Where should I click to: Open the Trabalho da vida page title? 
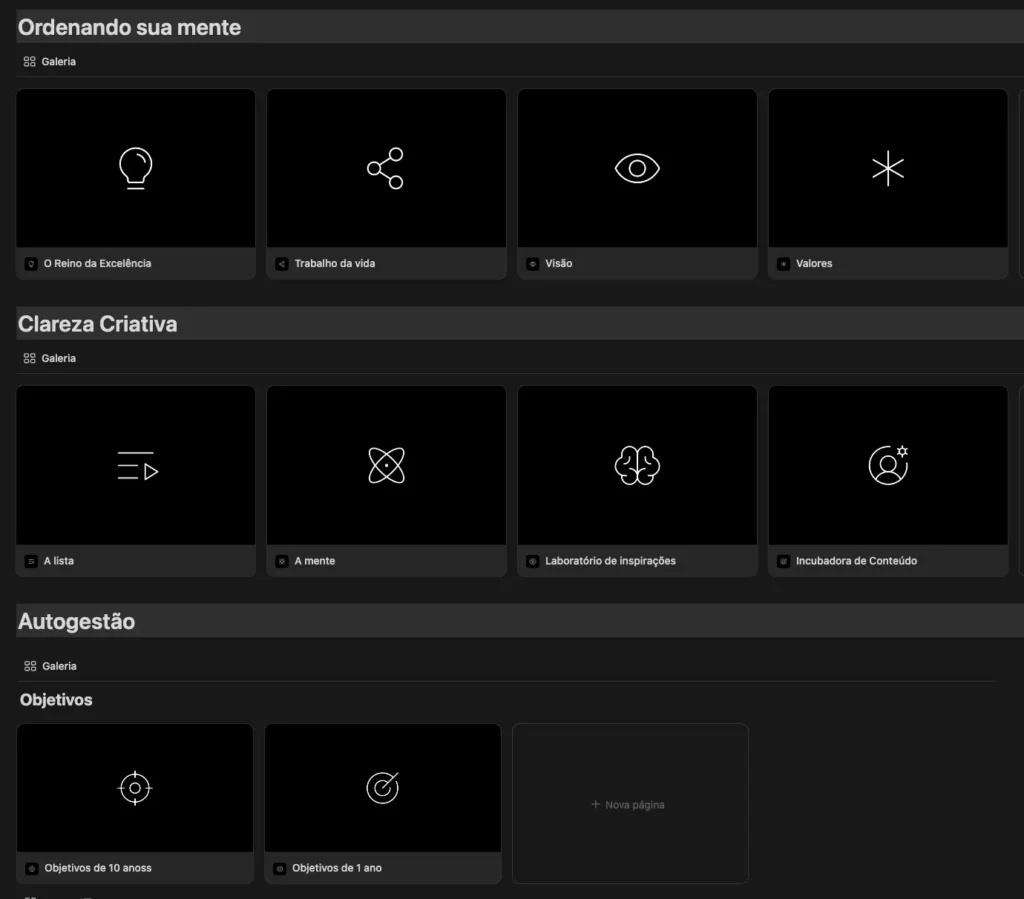[334, 264]
